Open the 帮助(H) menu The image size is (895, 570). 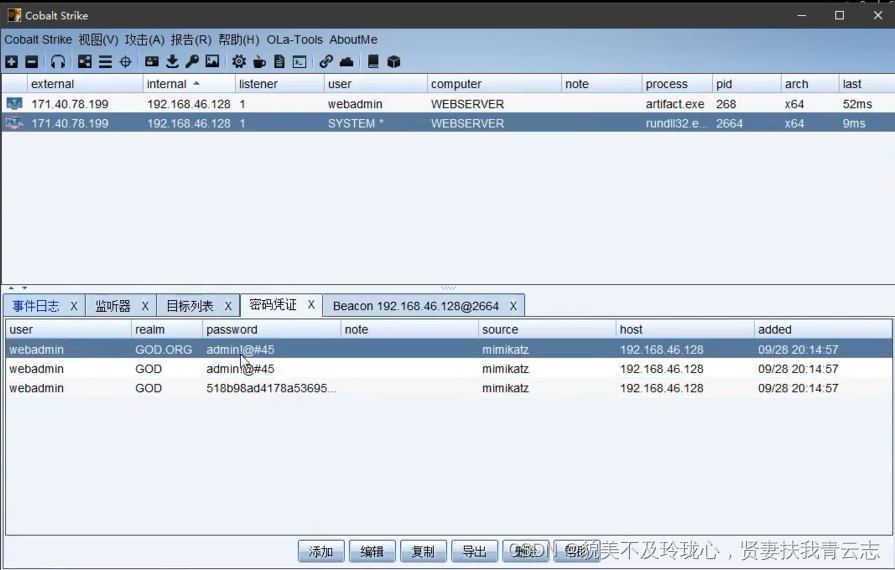pos(239,39)
